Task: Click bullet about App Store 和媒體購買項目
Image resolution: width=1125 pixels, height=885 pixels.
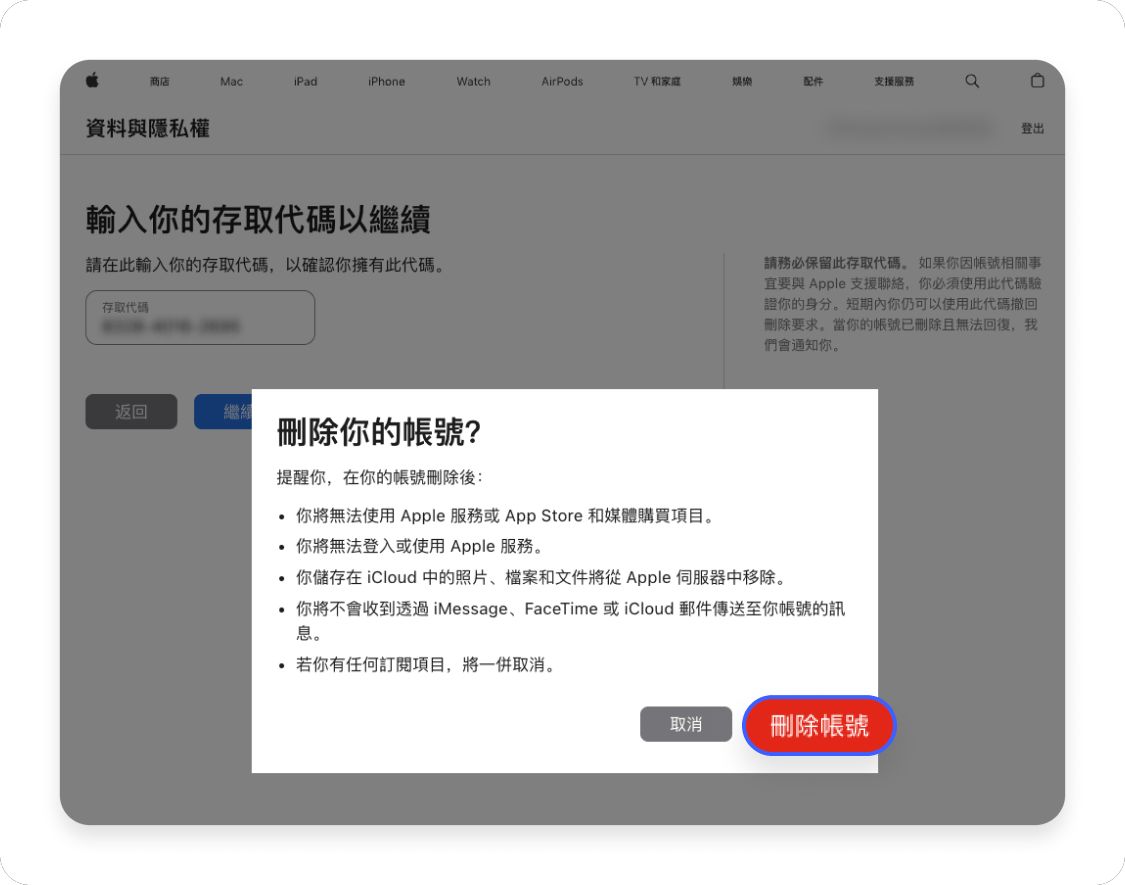Action: [x=506, y=515]
